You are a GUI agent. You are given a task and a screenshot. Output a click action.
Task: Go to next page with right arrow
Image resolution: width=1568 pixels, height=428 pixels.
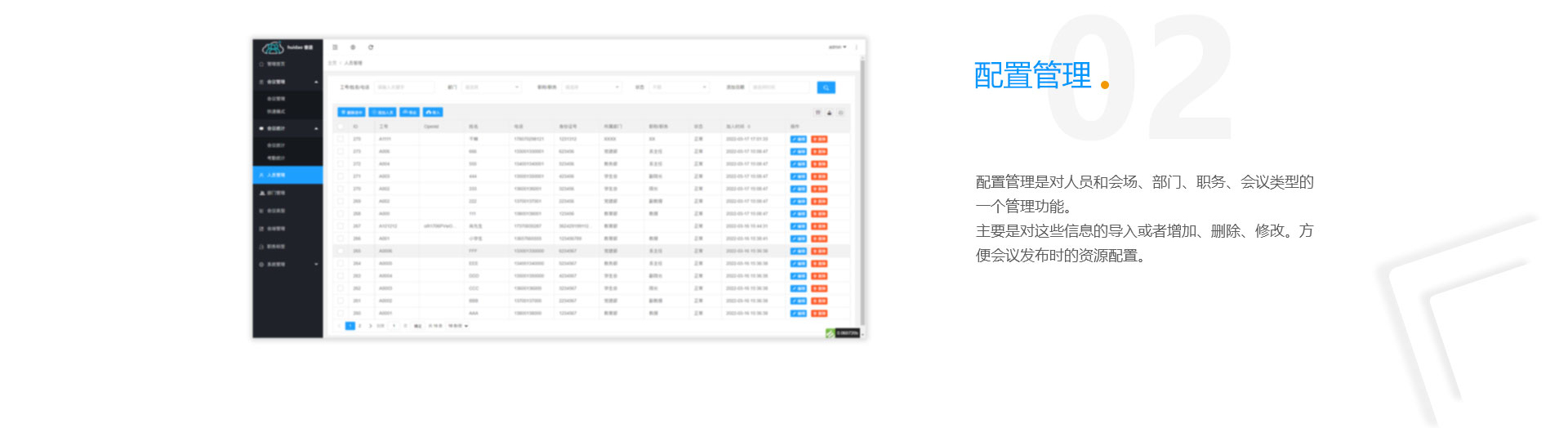click(370, 326)
